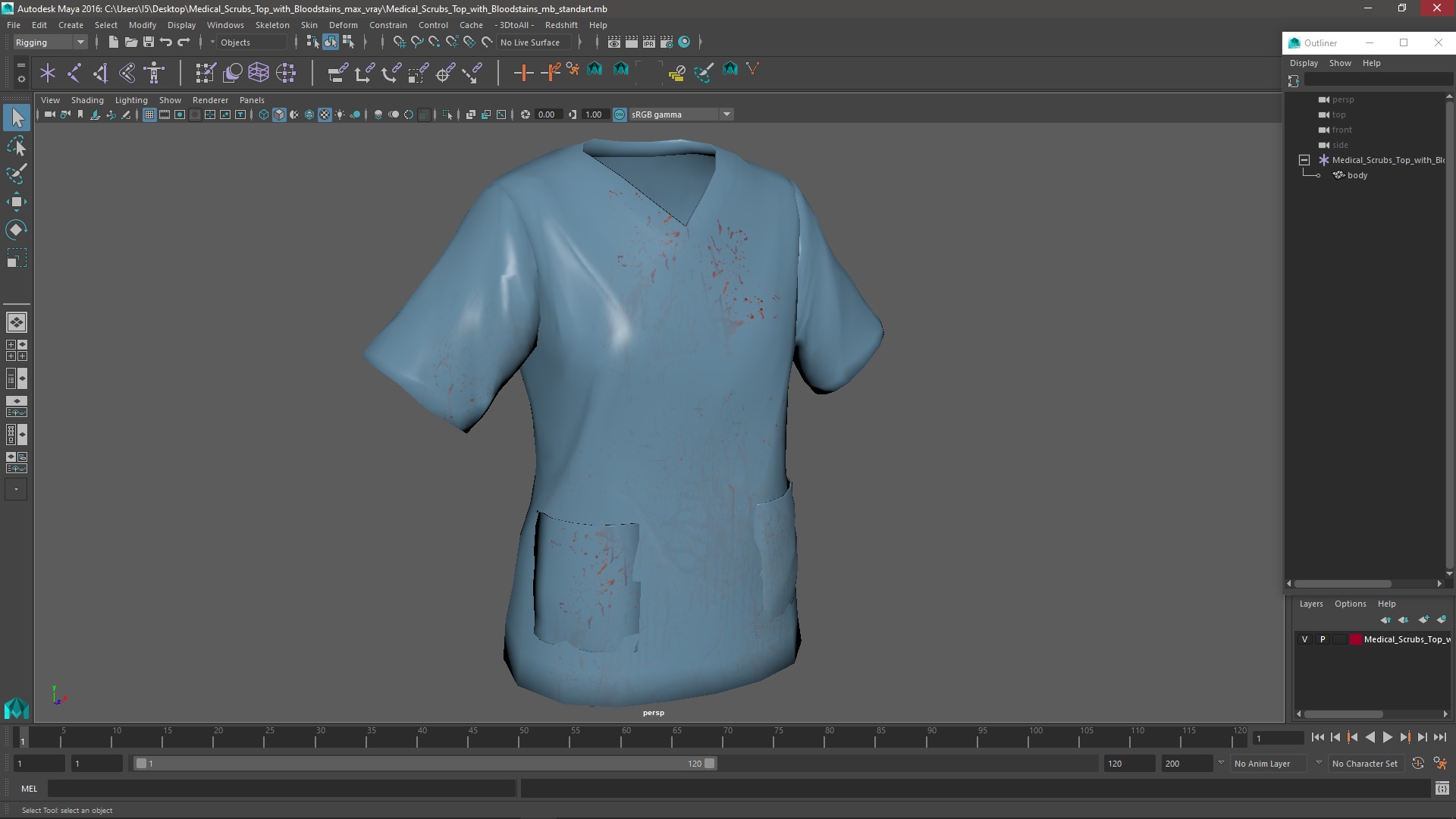1456x819 pixels.
Task: Click Animation Preferences icon
Action: (1440, 764)
